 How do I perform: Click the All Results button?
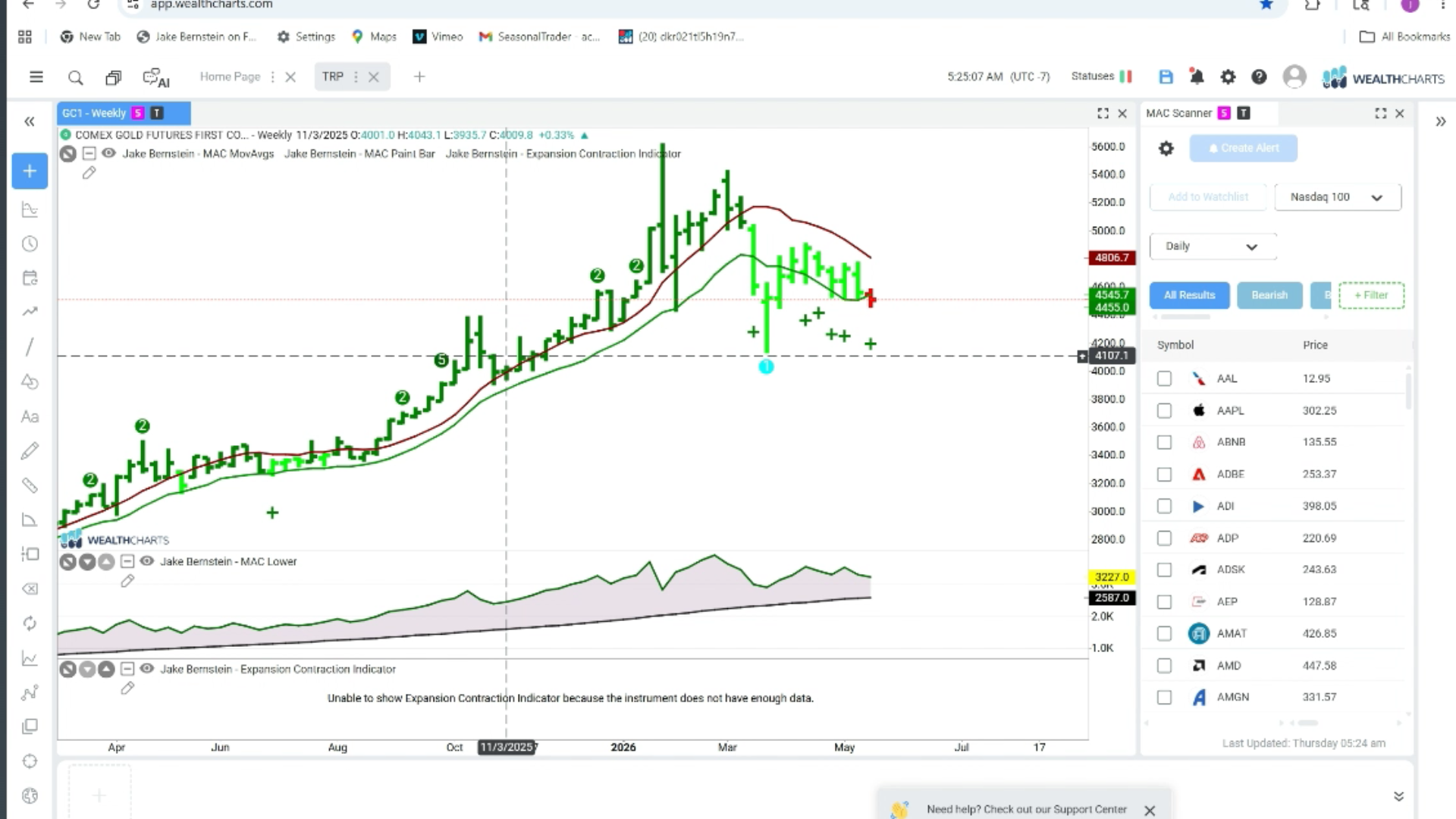(x=1189, y=295)
